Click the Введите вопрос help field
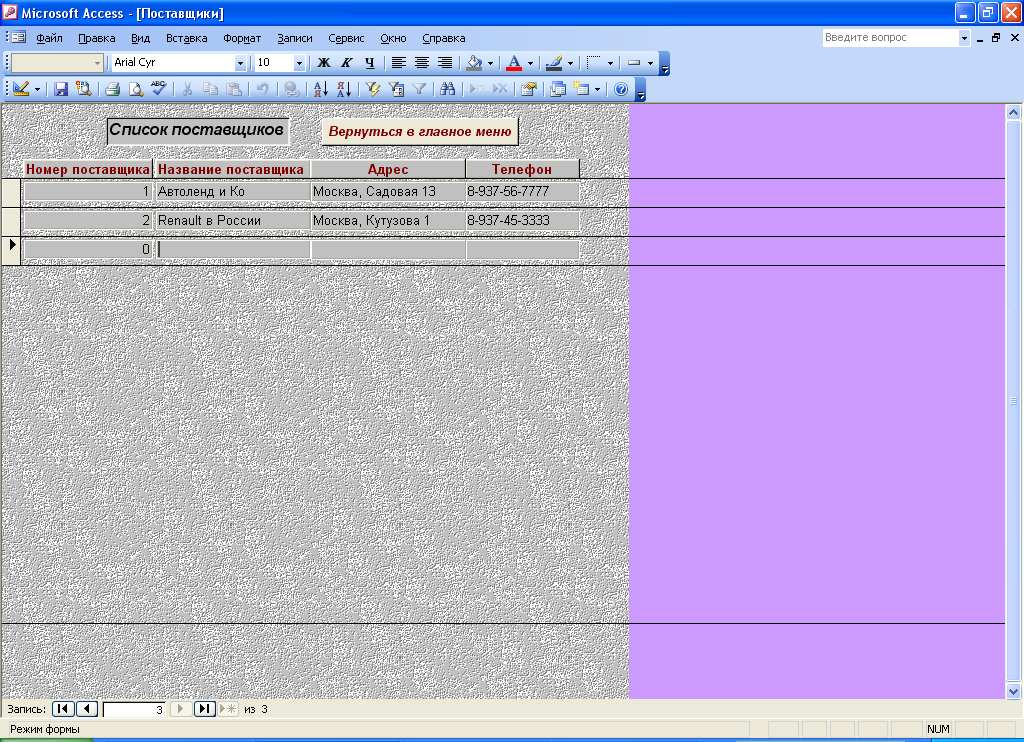 click(x=891, y=37)
